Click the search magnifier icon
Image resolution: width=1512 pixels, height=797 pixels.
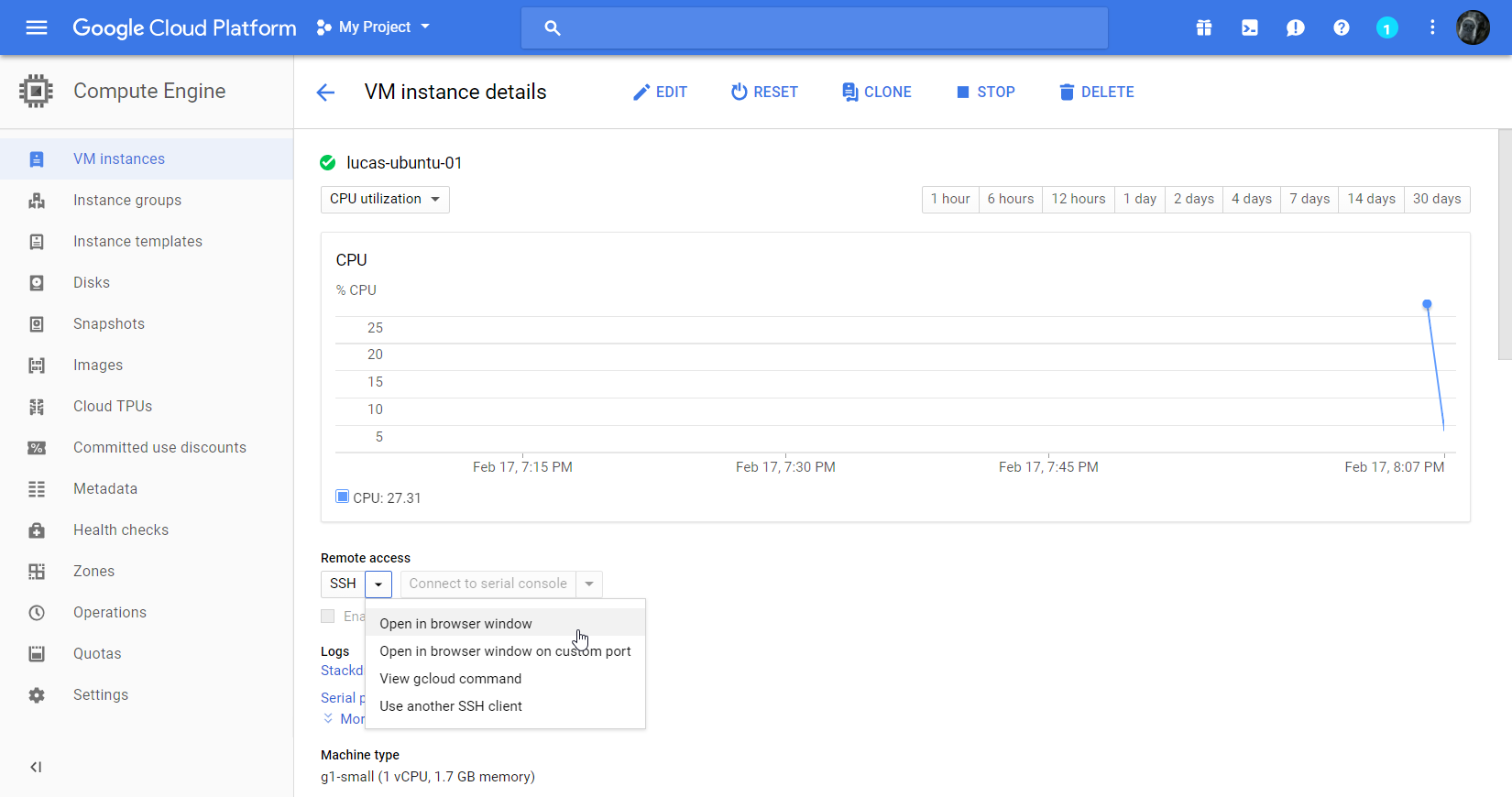click(552, 27)
